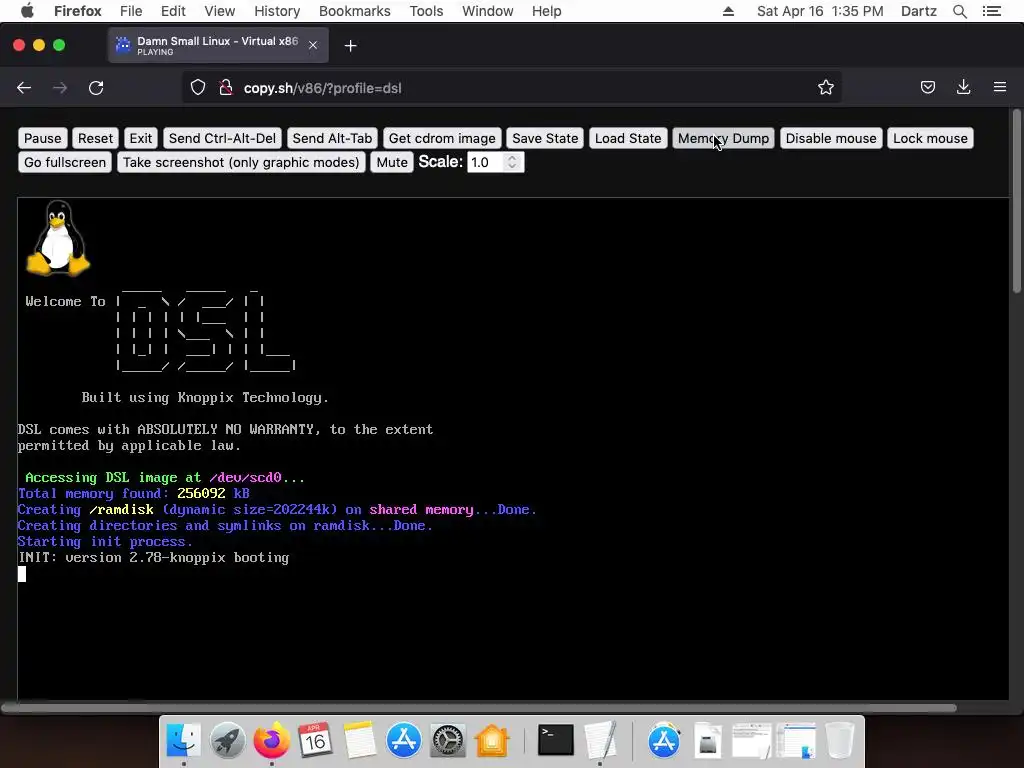The width and height of the screenshot is (1024, 768).
Task: Click the tracking protection shield icon
Action: click(198, 88)
